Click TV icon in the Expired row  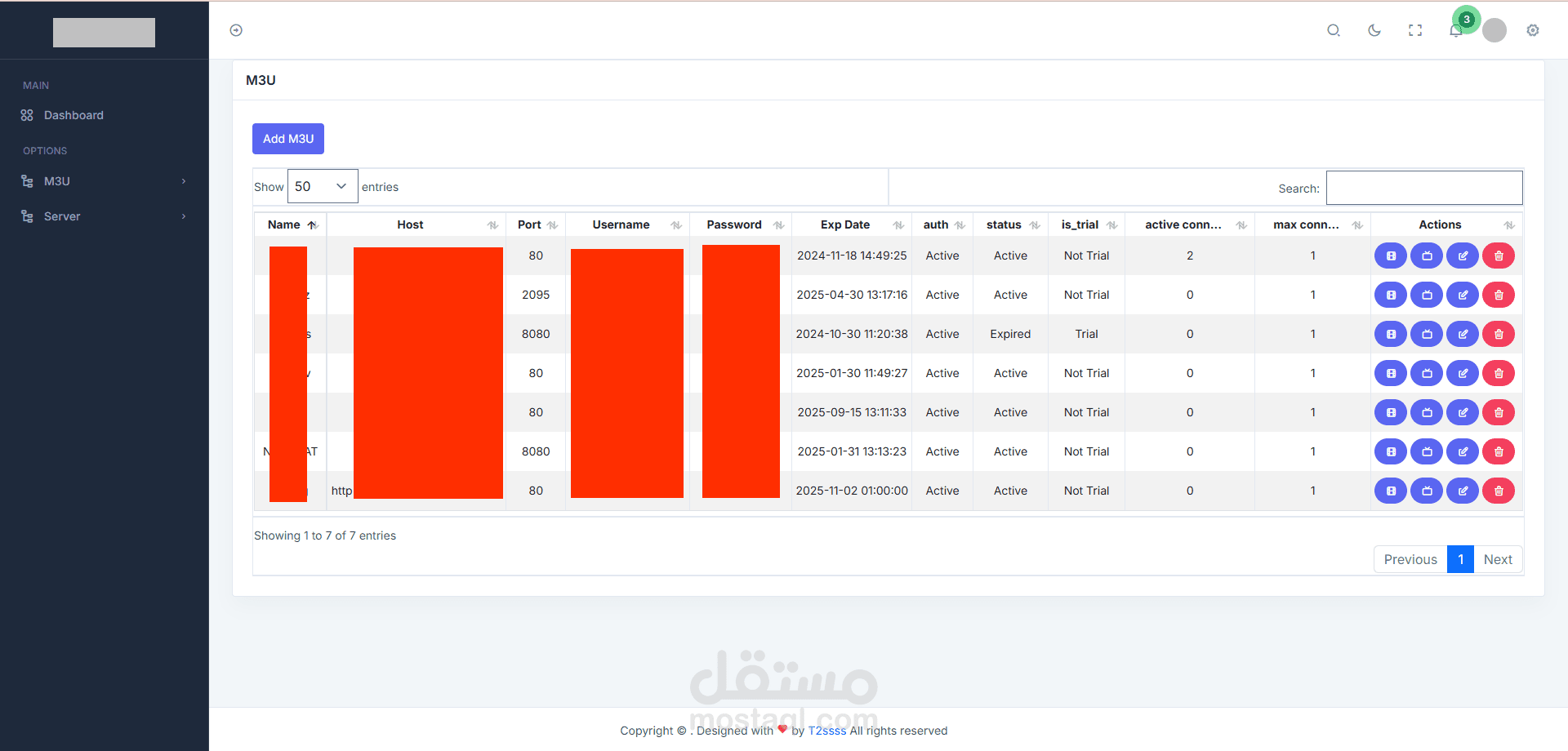point(1427,334)
